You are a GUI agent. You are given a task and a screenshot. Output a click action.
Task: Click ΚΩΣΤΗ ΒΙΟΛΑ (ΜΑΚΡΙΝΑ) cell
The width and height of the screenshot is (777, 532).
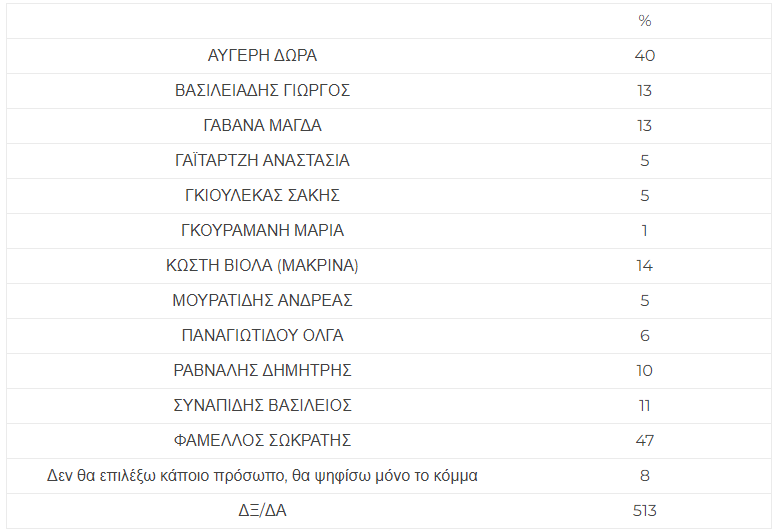[262, 266]
